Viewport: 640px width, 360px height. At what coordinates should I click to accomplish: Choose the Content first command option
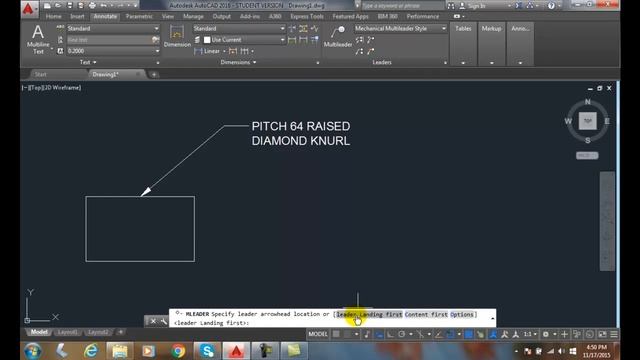tap(426, 314)
